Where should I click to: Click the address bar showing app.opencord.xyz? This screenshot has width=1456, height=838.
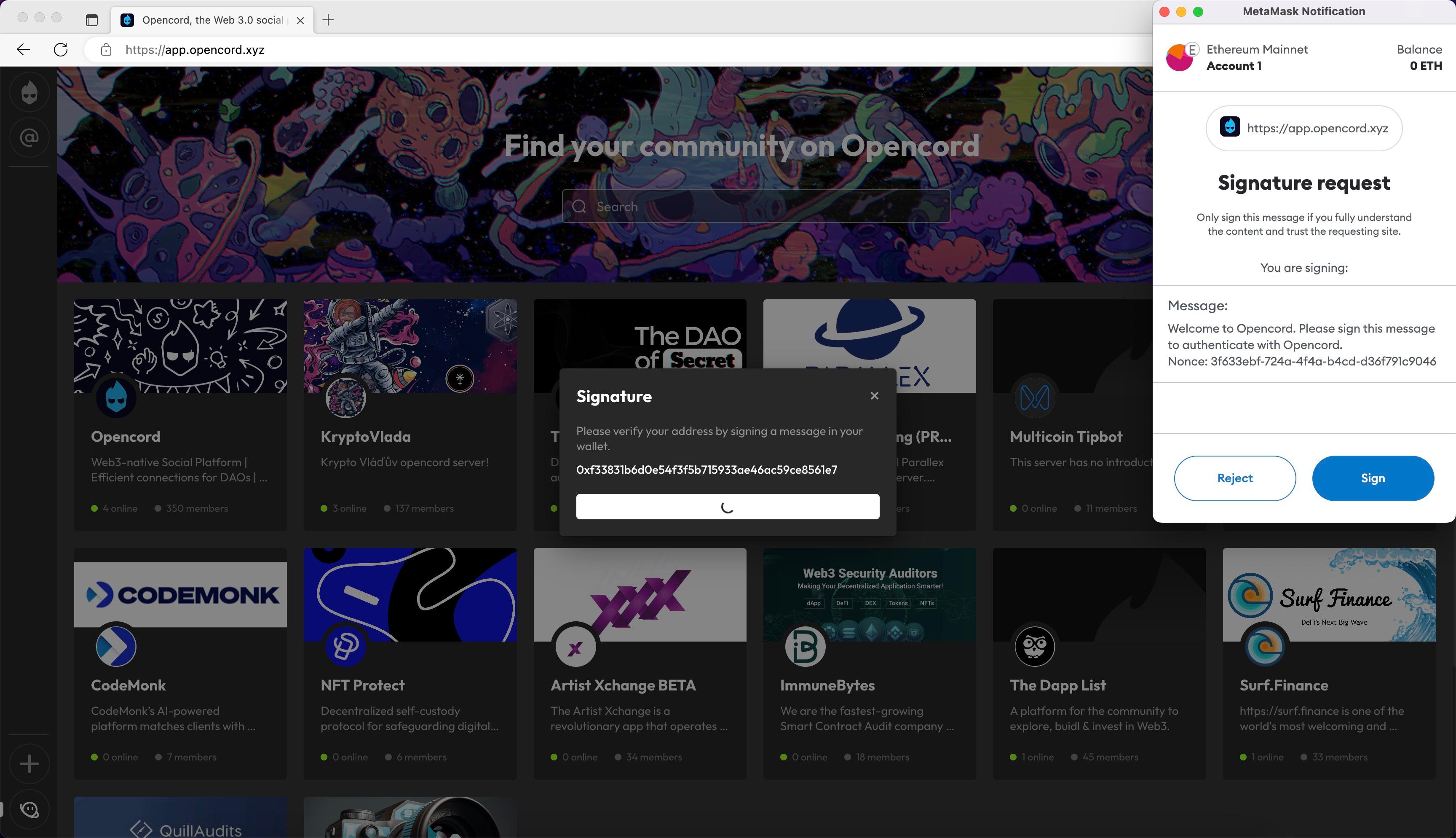click(618, 49)
